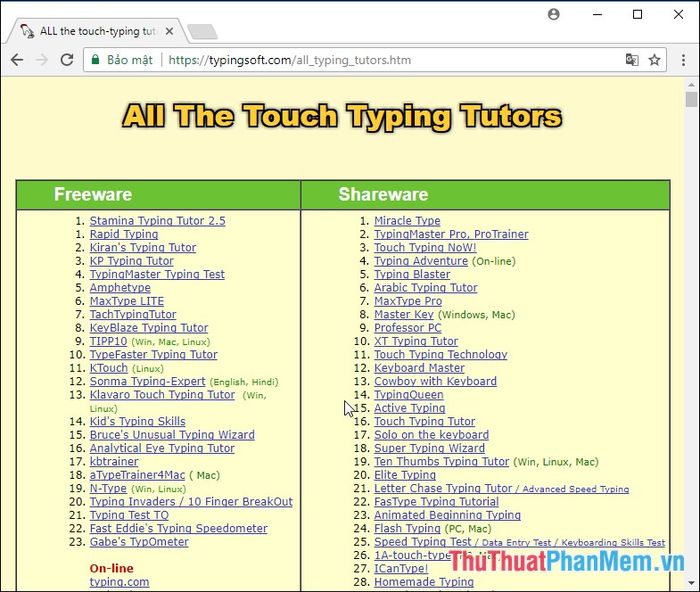Open the Stamina Typing Tutor 2.5 link
Screen dimensions: 700x592
[x=158, y=221]
